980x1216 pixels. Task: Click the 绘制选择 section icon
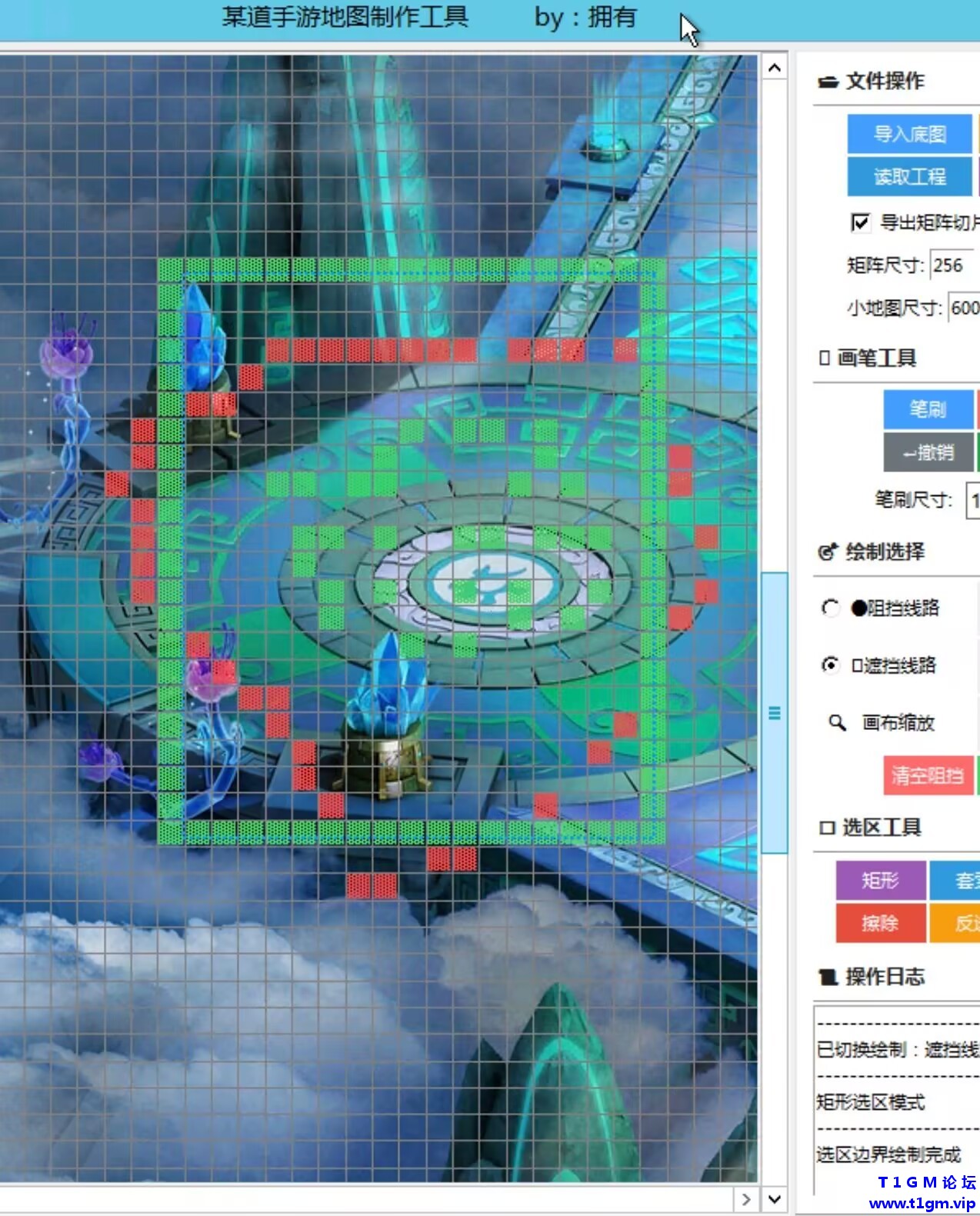coord(828,551)
